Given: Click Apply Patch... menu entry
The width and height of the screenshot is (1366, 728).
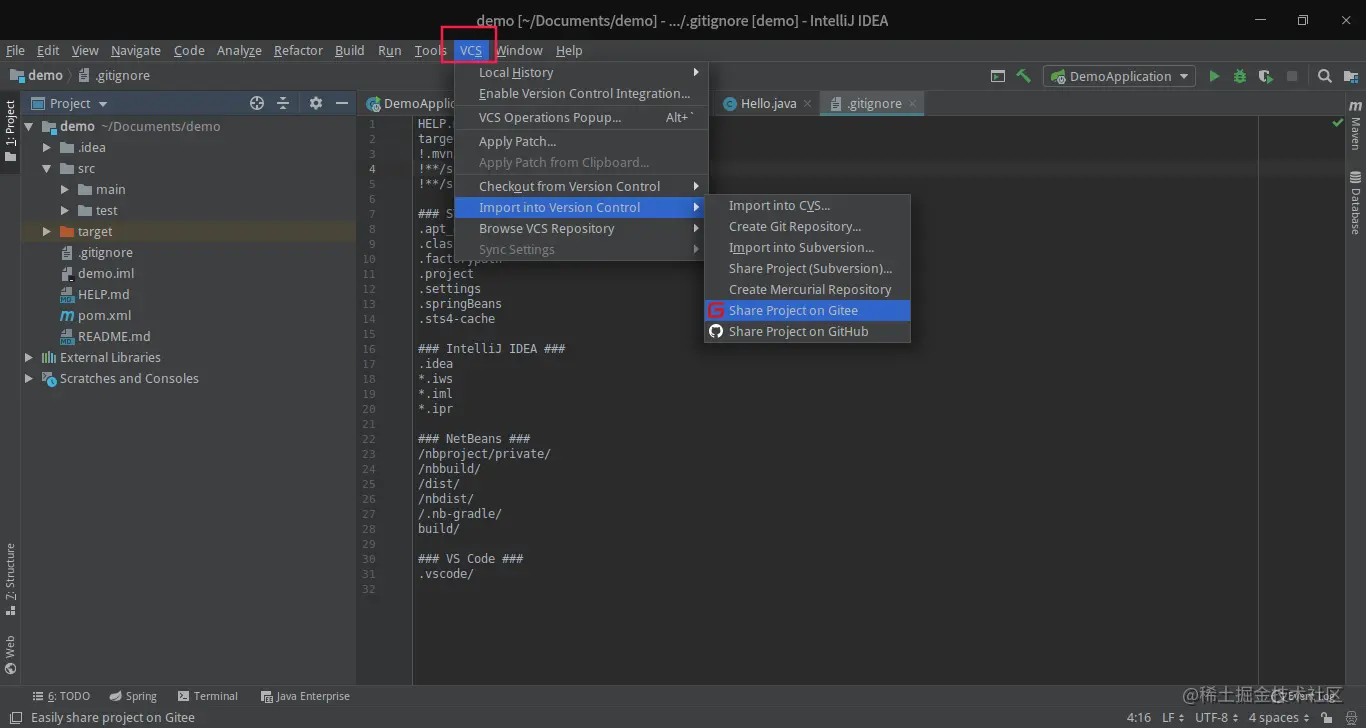Looking at the screenshot, I should click(581, 142).
